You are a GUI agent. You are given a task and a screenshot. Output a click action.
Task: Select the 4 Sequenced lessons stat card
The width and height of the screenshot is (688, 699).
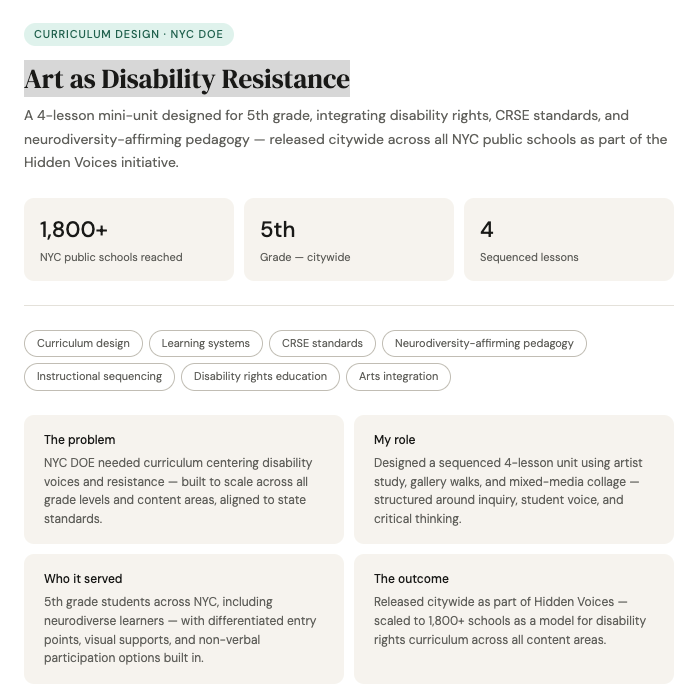[569, 240]
